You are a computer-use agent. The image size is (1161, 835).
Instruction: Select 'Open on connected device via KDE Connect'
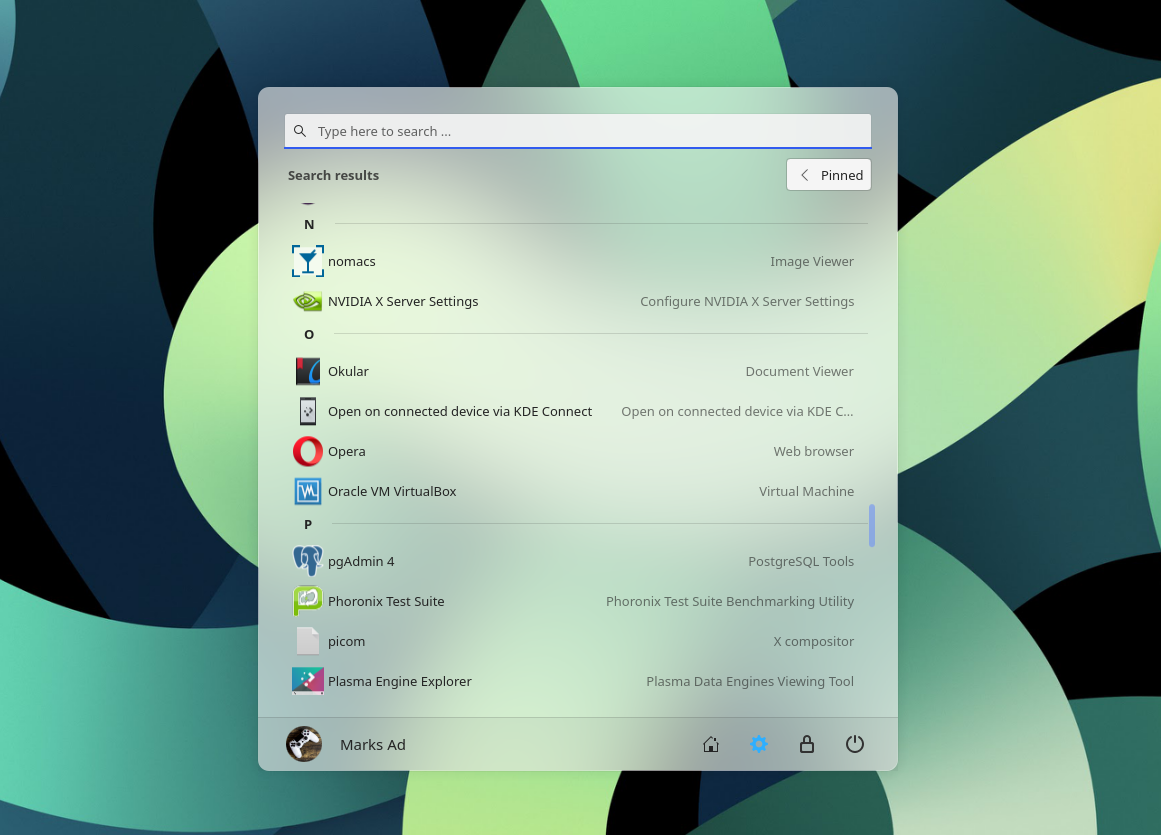460,412
